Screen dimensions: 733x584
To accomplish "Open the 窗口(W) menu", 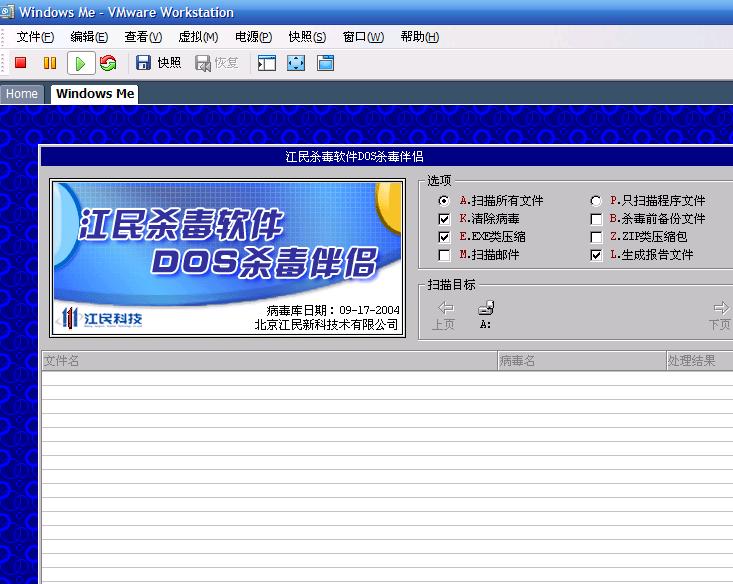I will tap(363, 36).
